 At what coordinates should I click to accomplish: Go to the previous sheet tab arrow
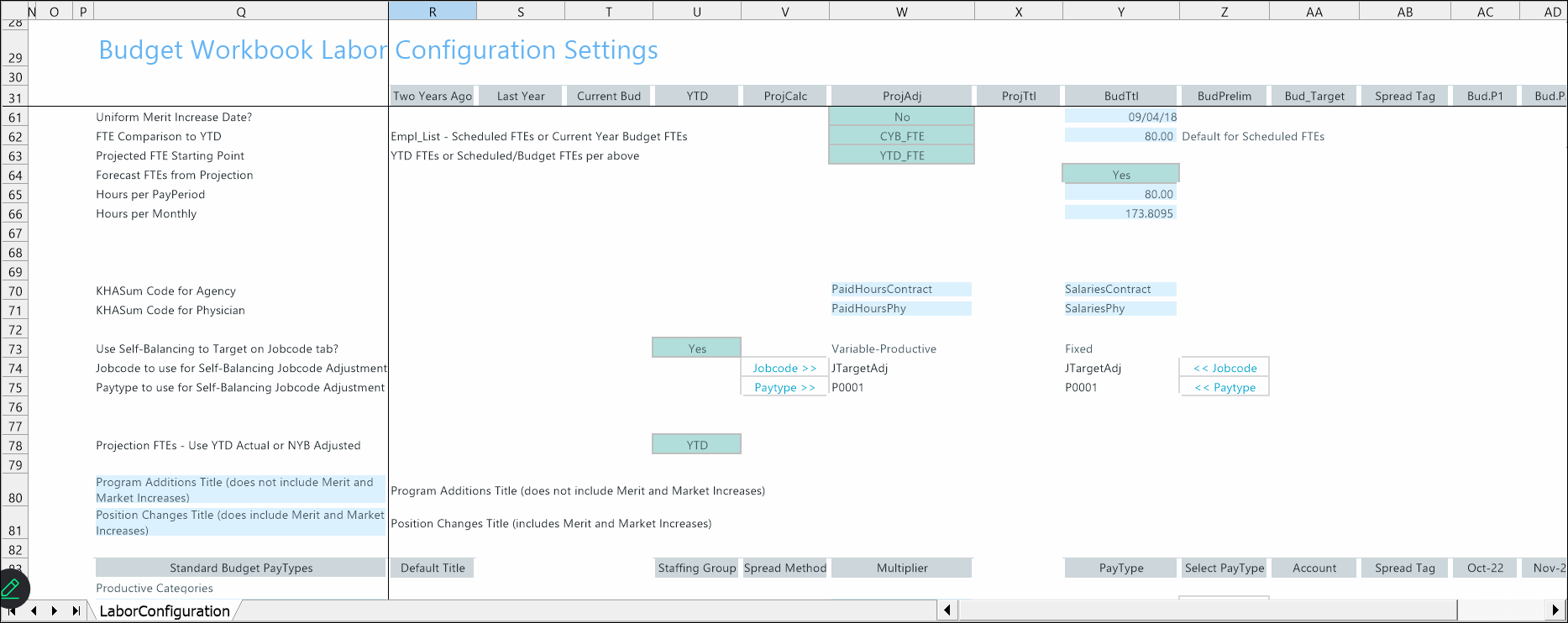34,610
